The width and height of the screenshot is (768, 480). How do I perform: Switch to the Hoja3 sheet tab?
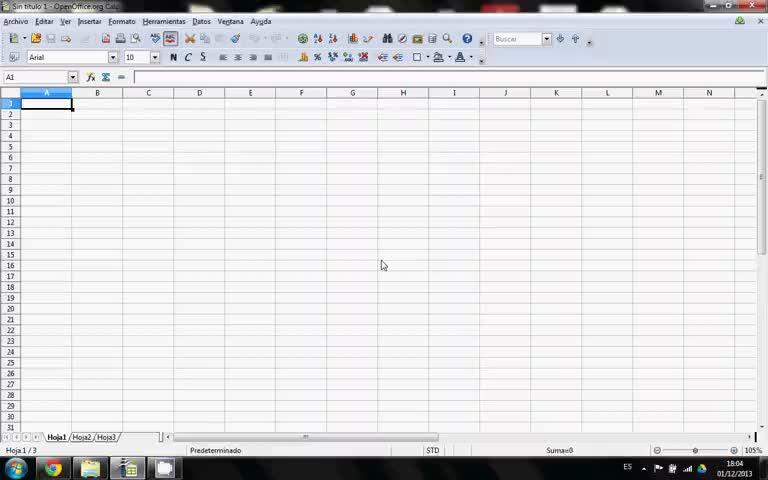106,437
